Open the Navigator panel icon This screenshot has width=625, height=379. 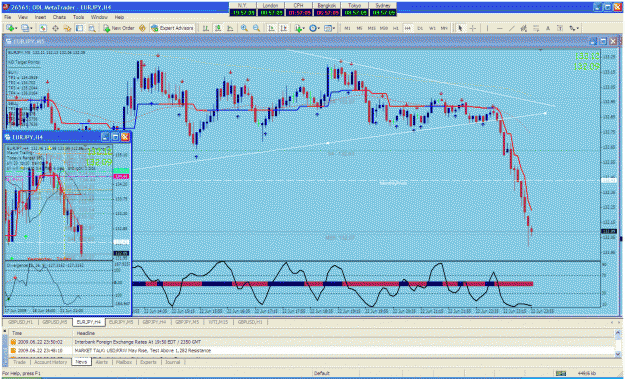pos(67,28)
